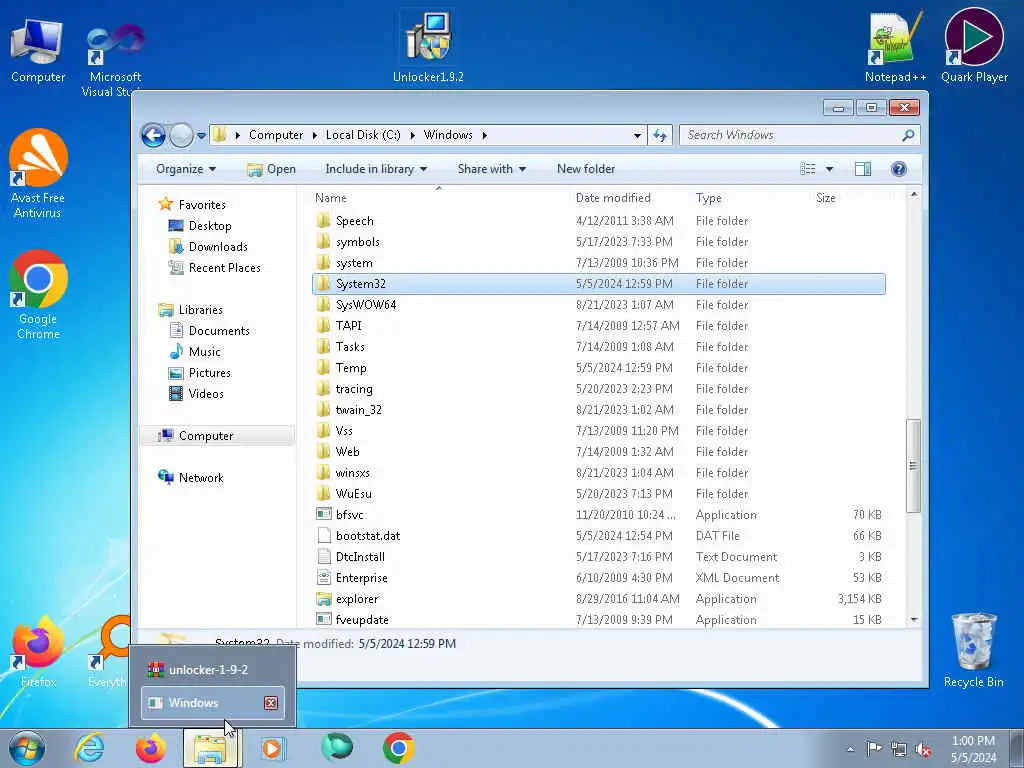Open Avast Free Antivirus desktop shortcut
Image resolution: width=1024 pixels, height=768 pixels.
point(38,174)
